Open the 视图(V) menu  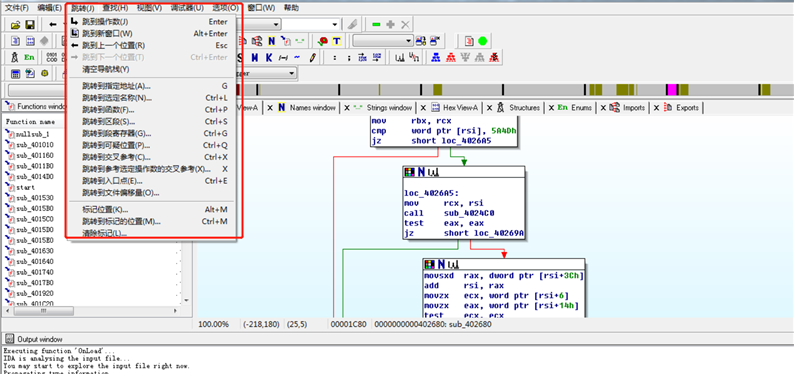(x=149, y=8)
